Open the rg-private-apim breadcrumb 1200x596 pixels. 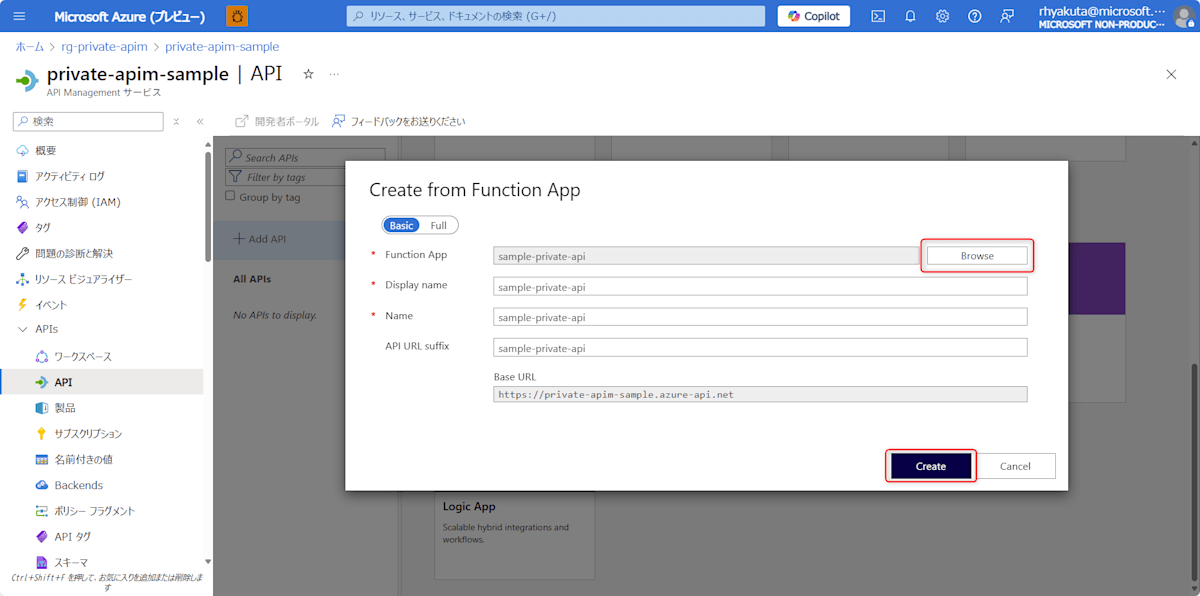click(x=105, y=47)
